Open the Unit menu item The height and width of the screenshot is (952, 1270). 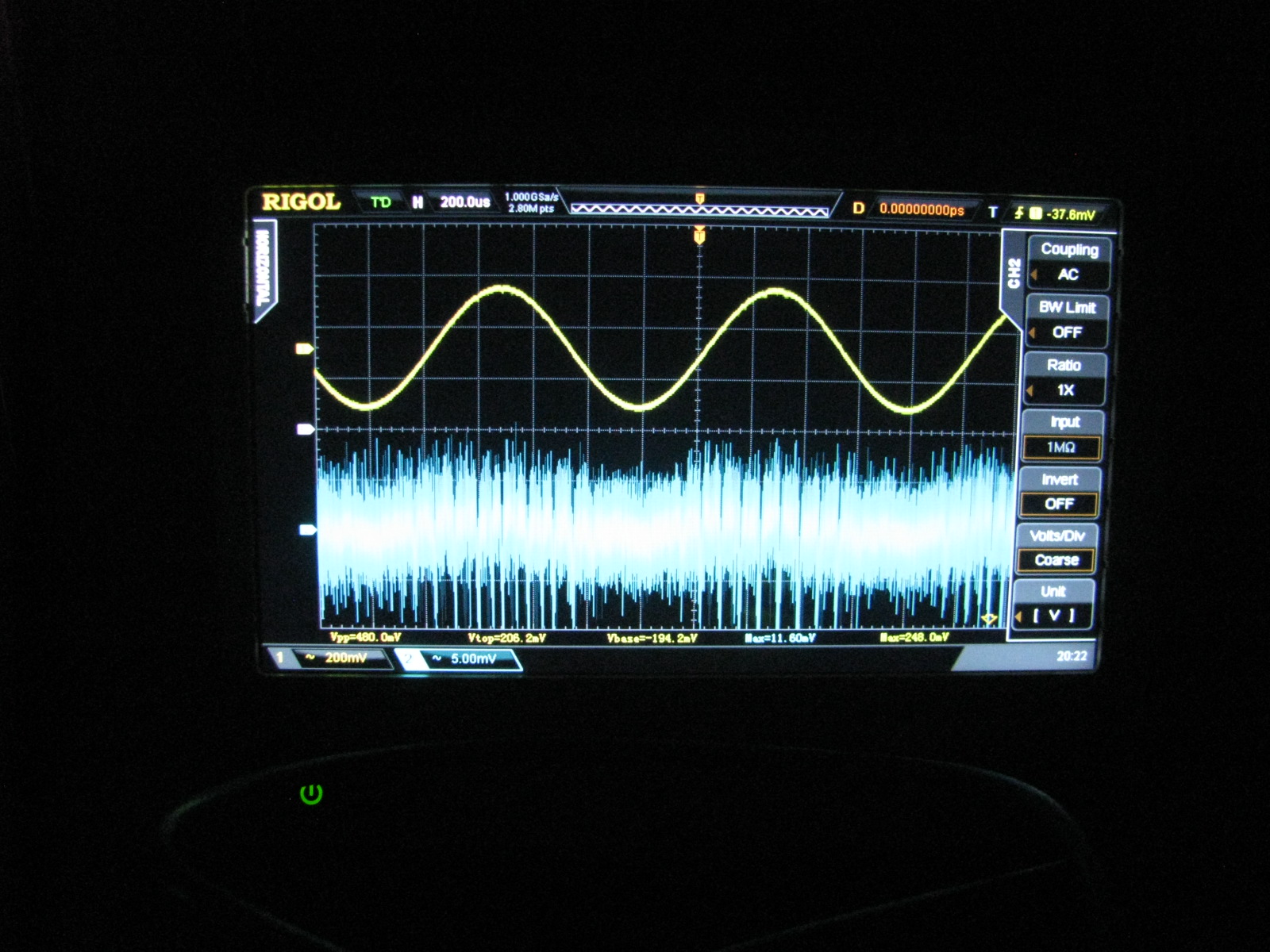(1053, 604)
